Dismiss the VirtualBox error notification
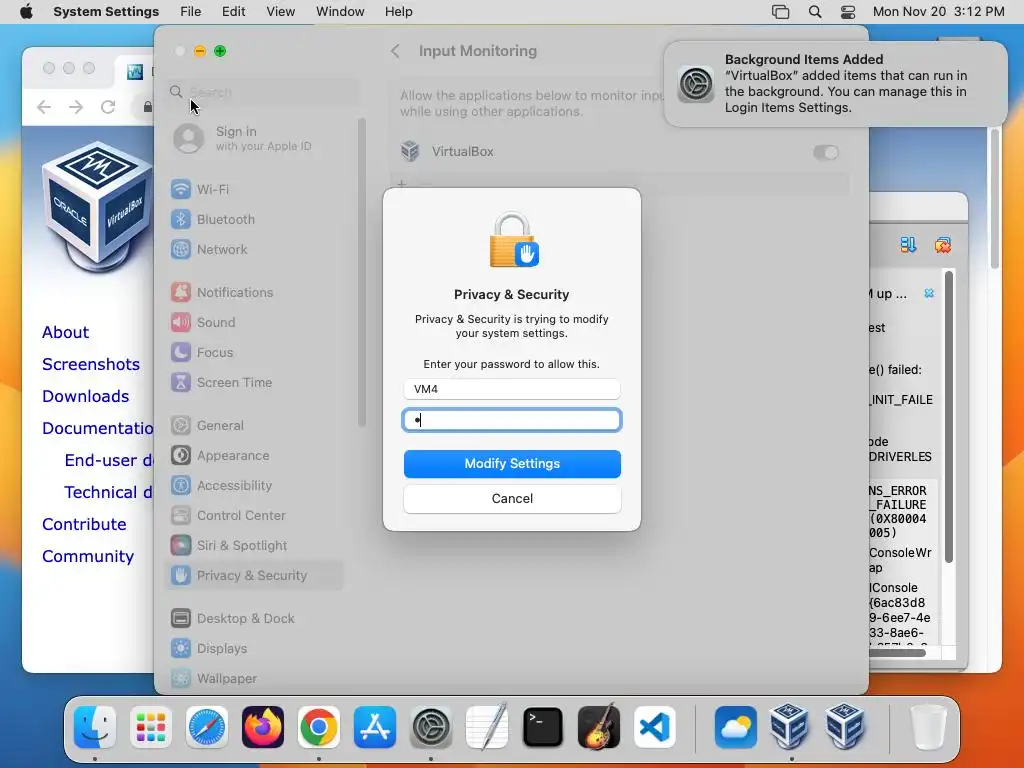The image size is (1024, 768). (929, 294)
